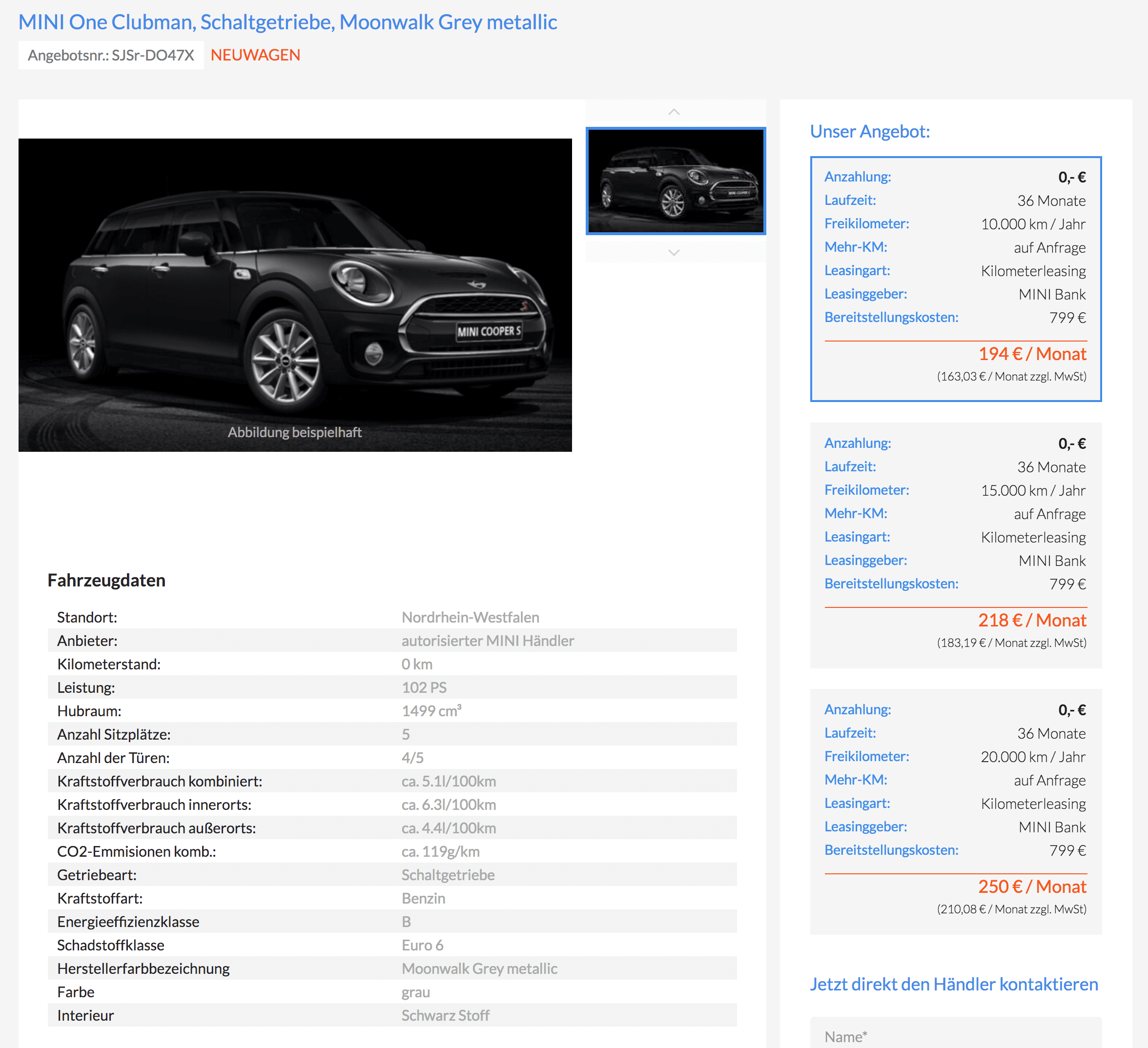
Task: Select the 218 € / Monat leasing offer
Action: pyautogui.click(x=956, y=545)
